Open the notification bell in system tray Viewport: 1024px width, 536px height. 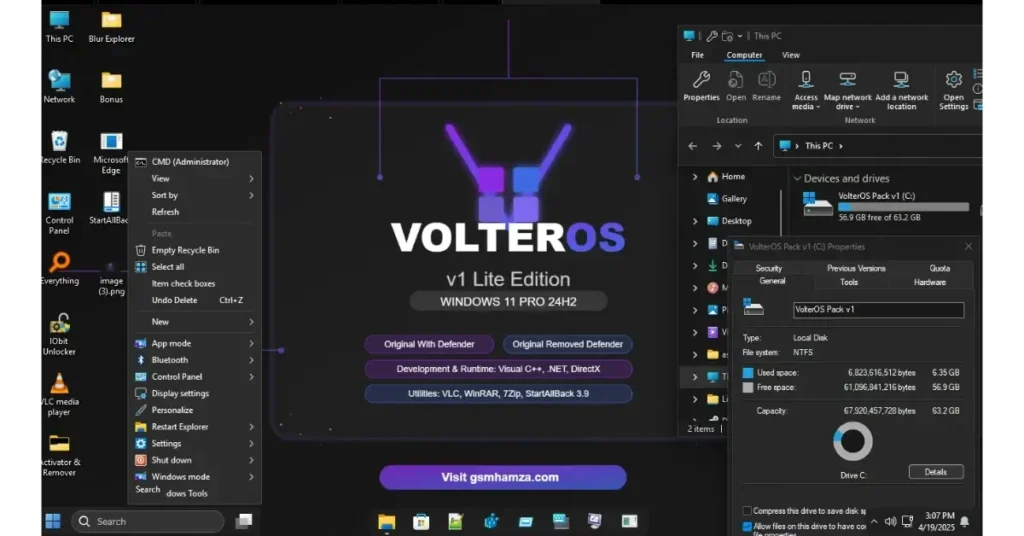[x=965, y=522]
